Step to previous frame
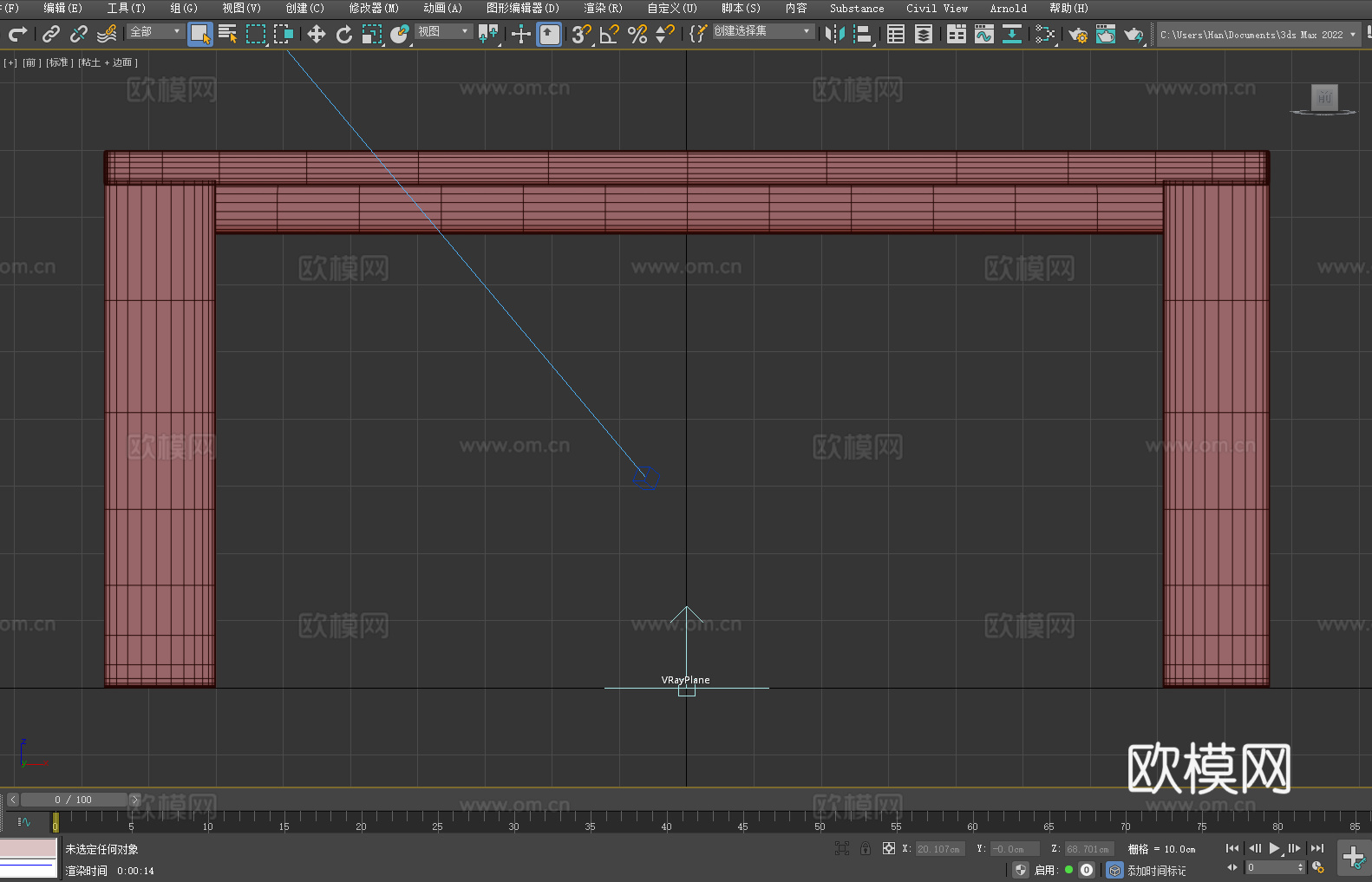 tap(1254, 848)
